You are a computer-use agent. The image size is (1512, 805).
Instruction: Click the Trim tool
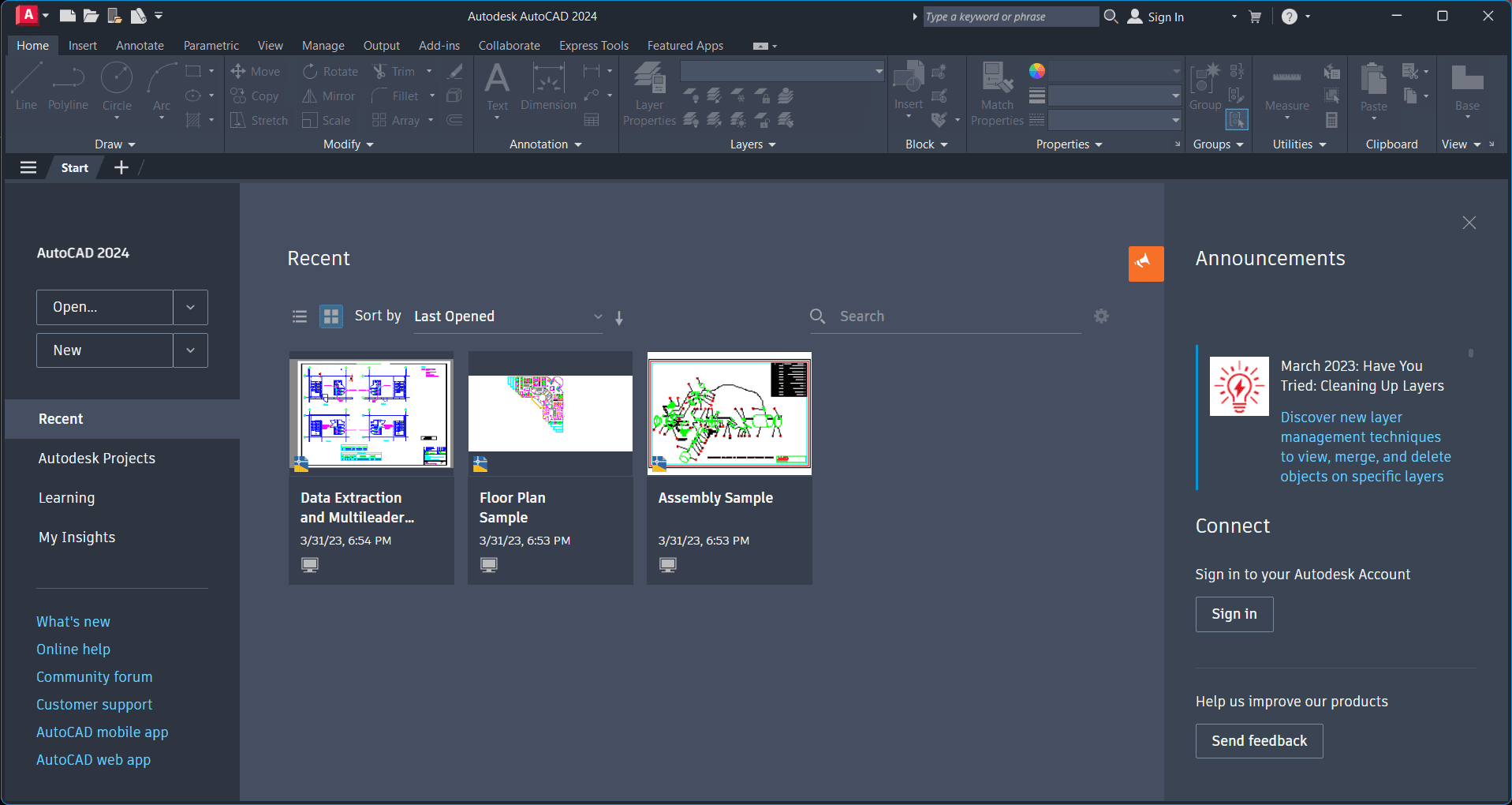tap(394, 72)
